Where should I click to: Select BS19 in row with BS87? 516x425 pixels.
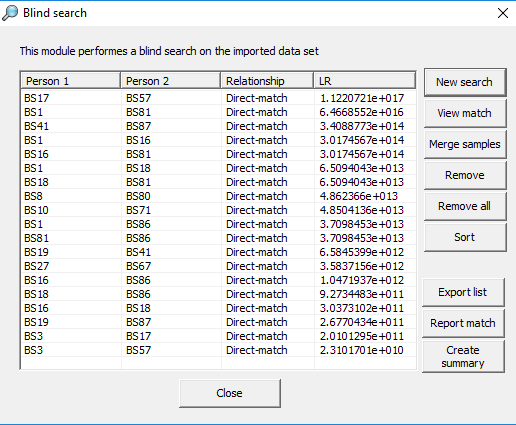37,322
